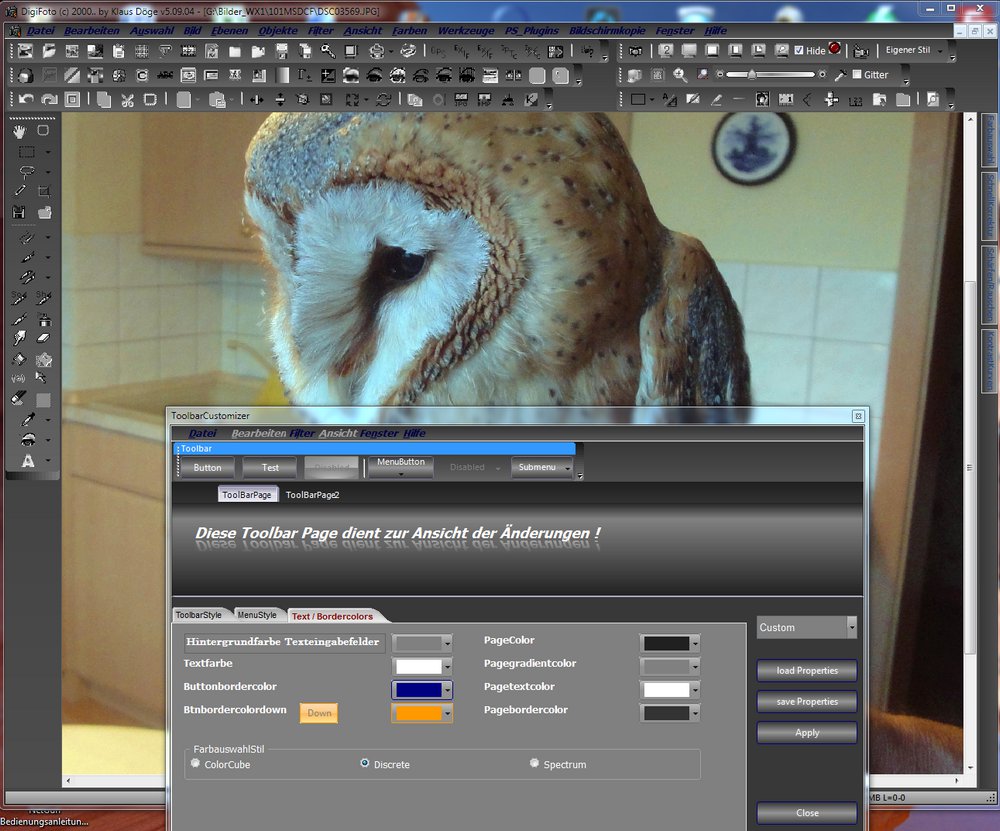
Task: Select the Crop tool in toolbox
Action: 43,192
